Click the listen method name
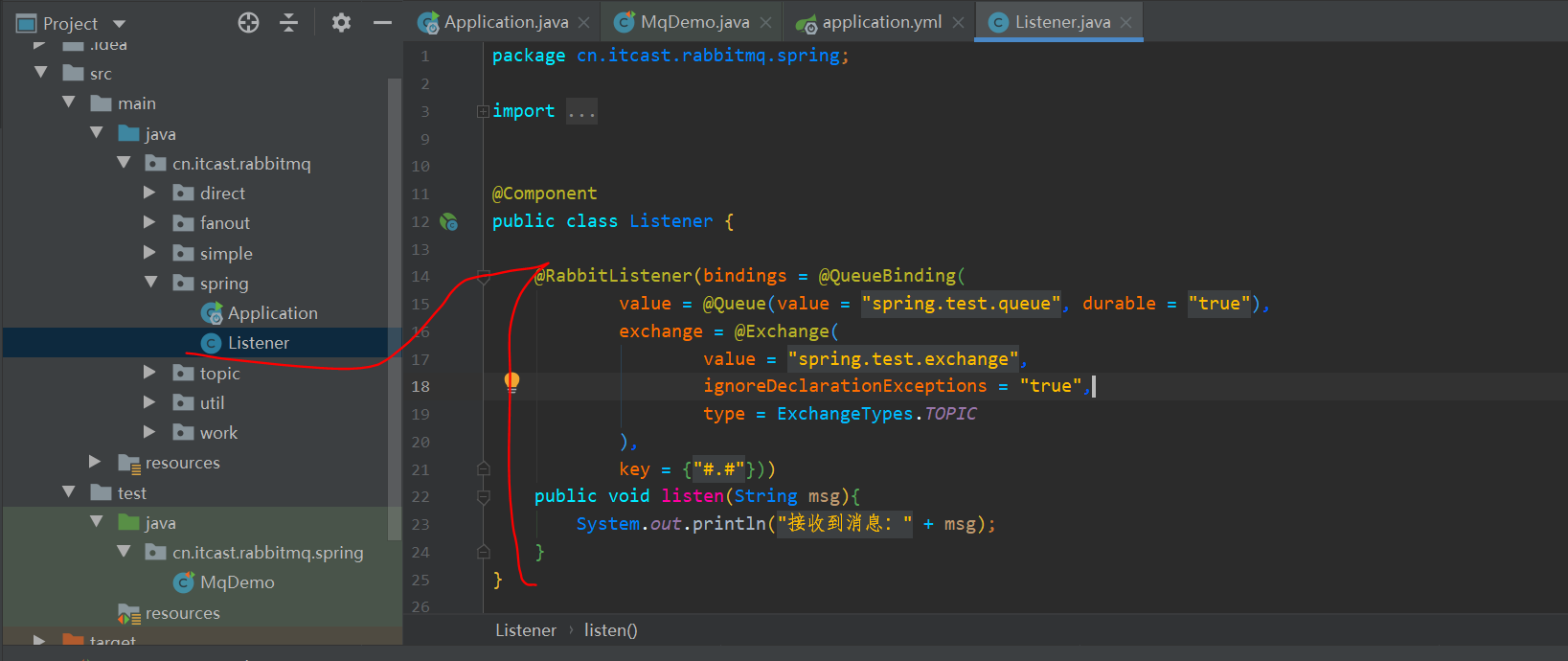Screen dimensions: 1568x661 tap(693, 496)
